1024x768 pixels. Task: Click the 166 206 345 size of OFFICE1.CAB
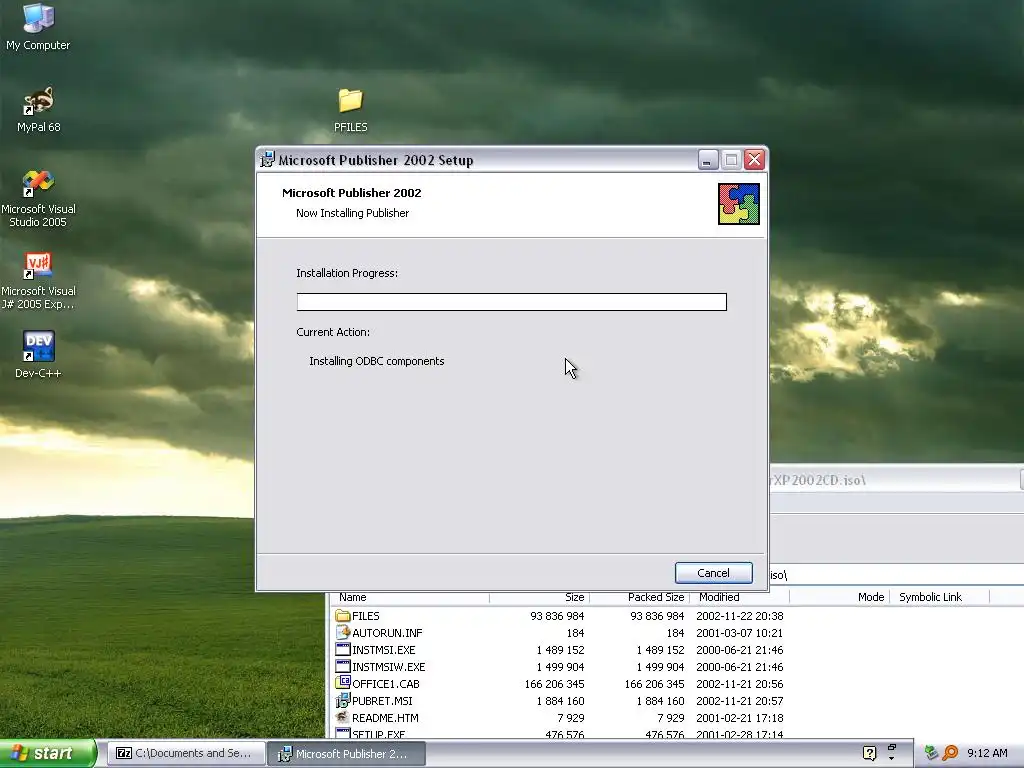coord(554,684)
